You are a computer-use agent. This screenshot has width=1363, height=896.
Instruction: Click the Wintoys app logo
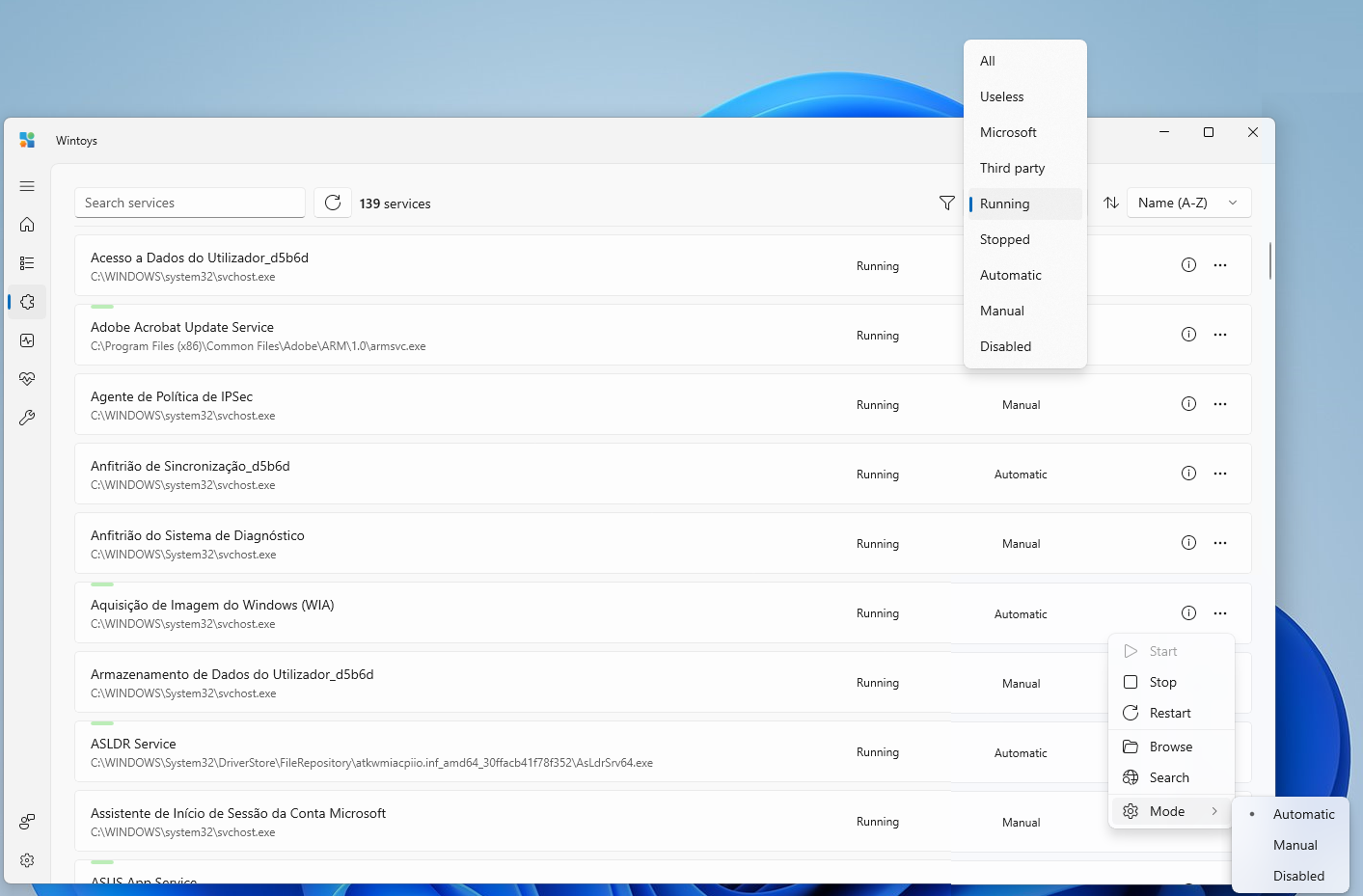(x=27, y=140)
